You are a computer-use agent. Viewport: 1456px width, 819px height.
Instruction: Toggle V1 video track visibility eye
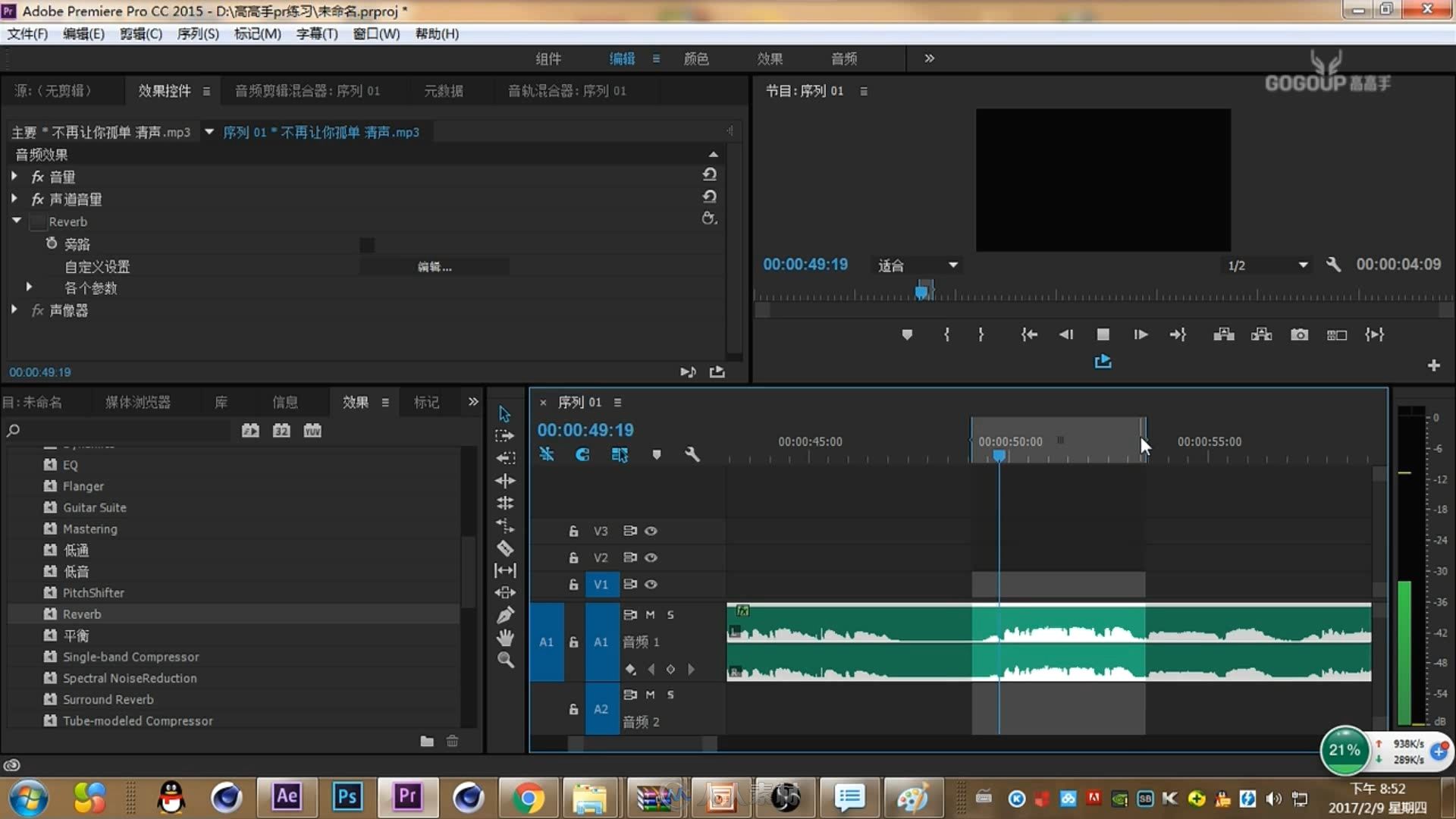[652, 584]
